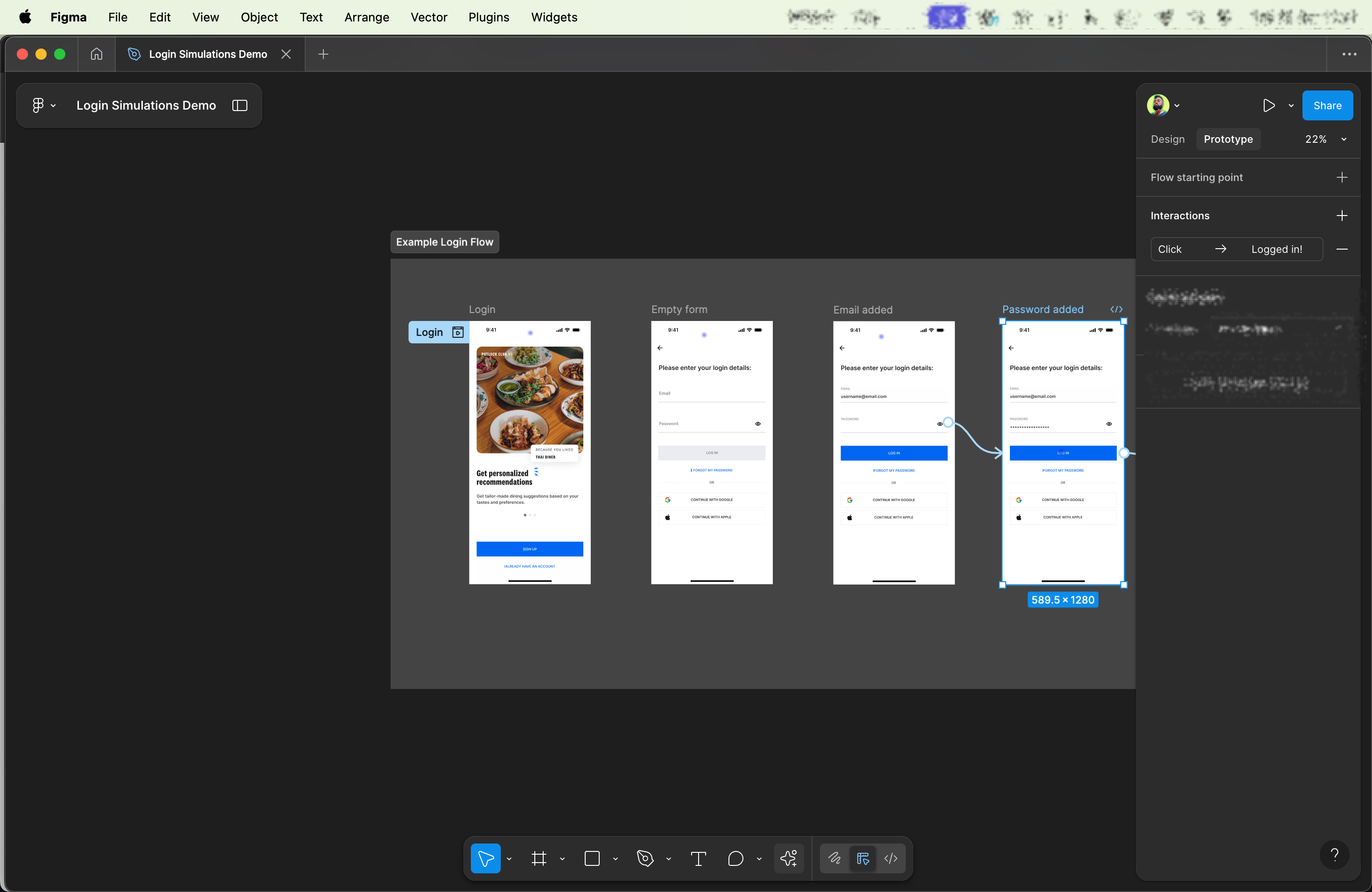Switch to Draw mode in toolbar
Viewport: 1372px width, 892px height.
(x=834, y=858)
